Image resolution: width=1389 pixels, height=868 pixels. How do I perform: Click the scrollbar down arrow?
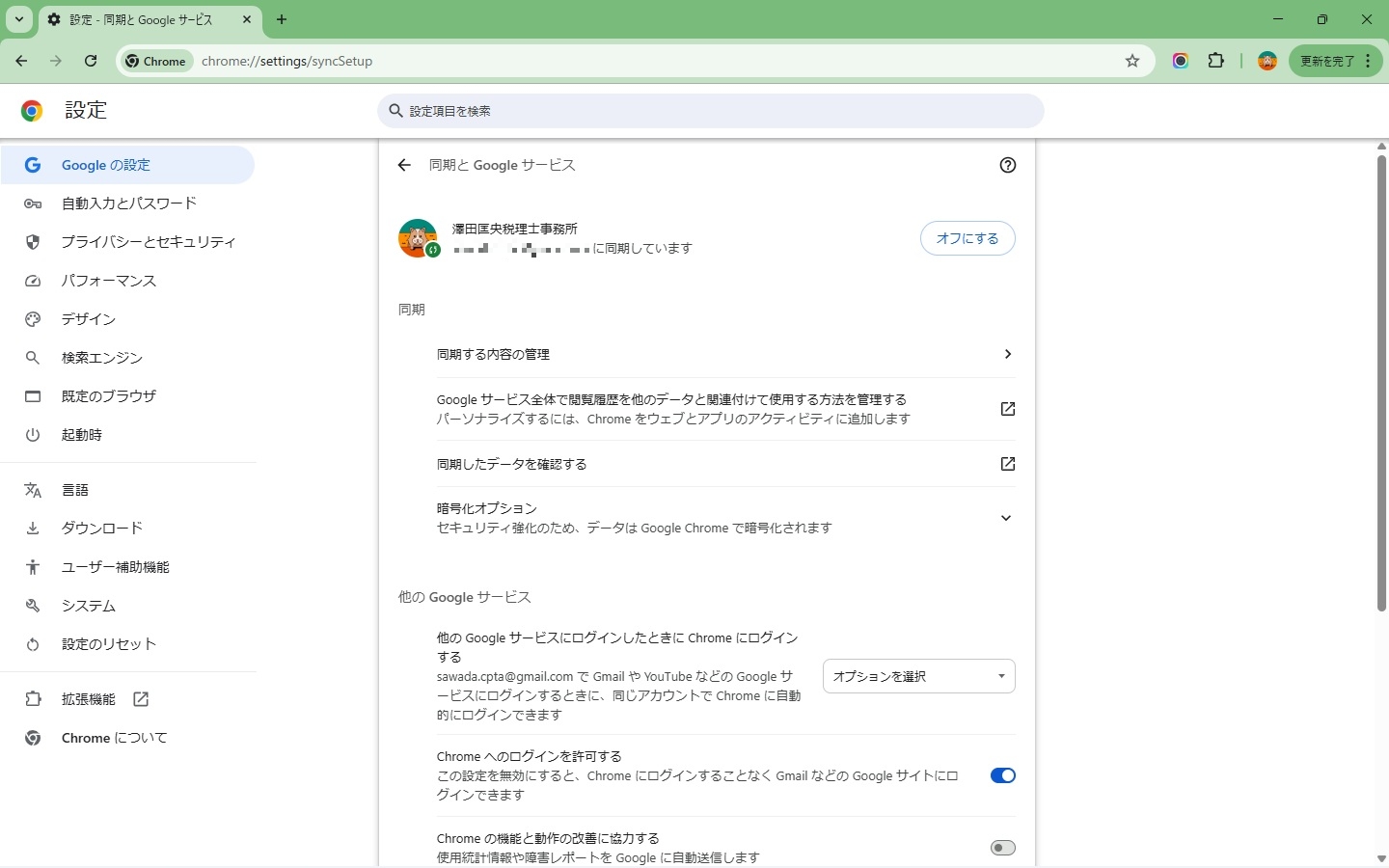click(1381, 858)
